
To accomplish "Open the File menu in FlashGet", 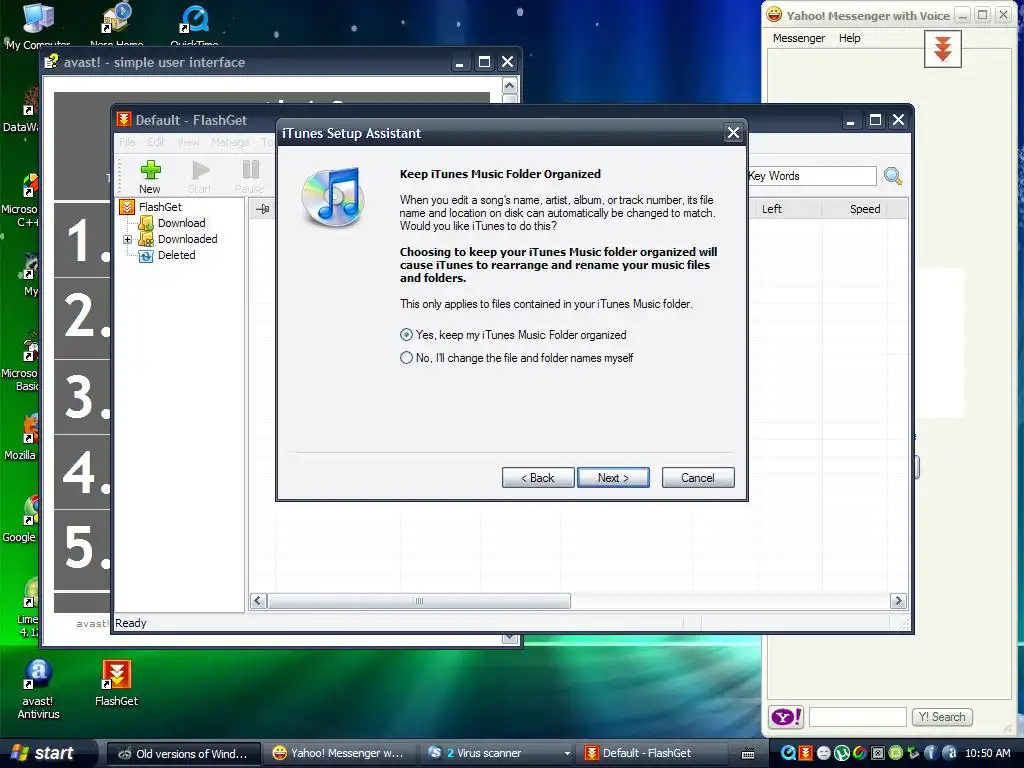I will click(127, 142).
